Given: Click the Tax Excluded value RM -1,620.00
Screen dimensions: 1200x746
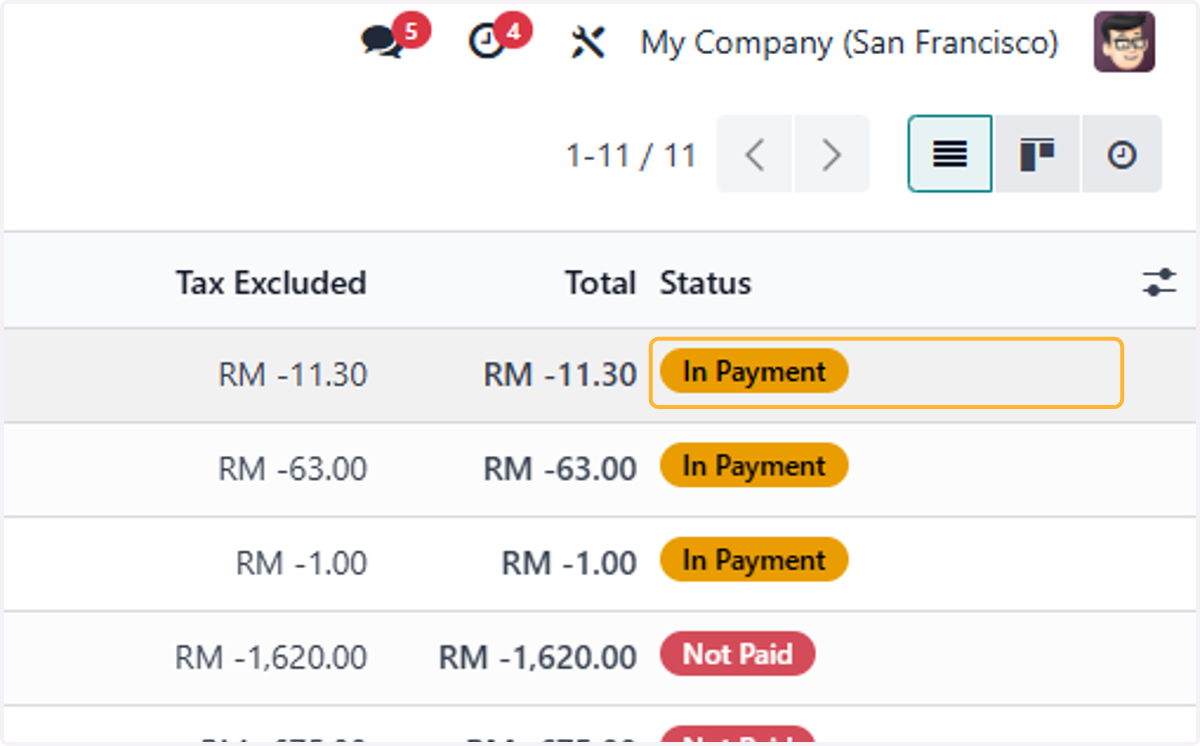Looking at the screenshot, I should pos(271,657).
